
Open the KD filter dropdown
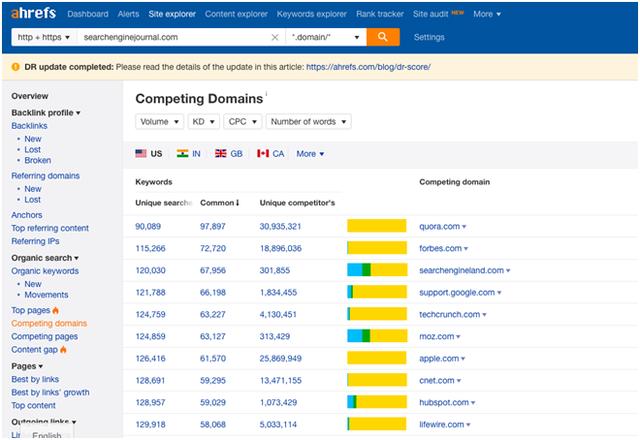click(204, 122)
